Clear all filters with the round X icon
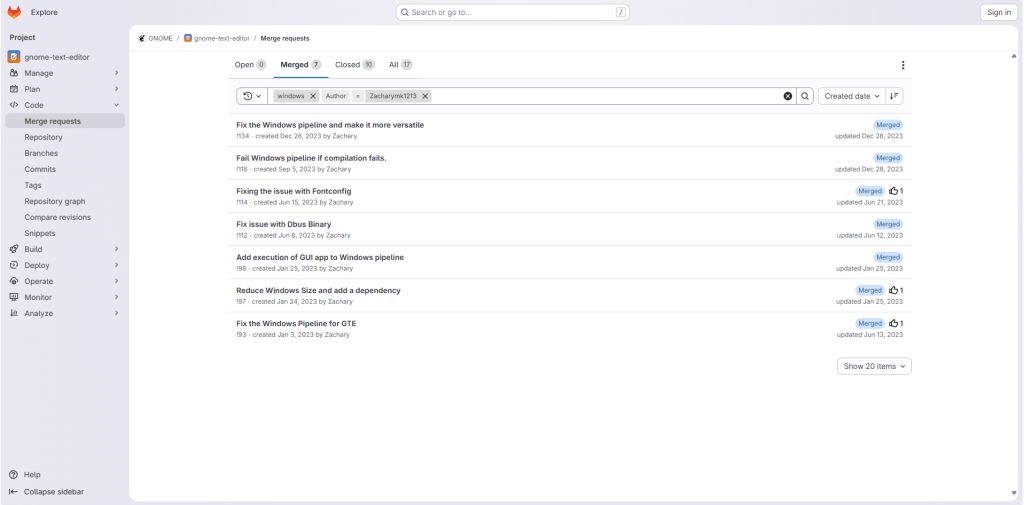Image resolution: width=1024 pixels, height=505 pixels. [x=788, y=96]
